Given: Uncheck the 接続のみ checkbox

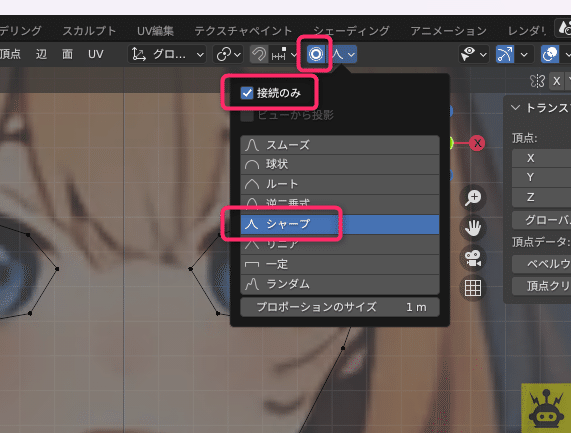Looking at the screenshot, I should coord(247,93).
